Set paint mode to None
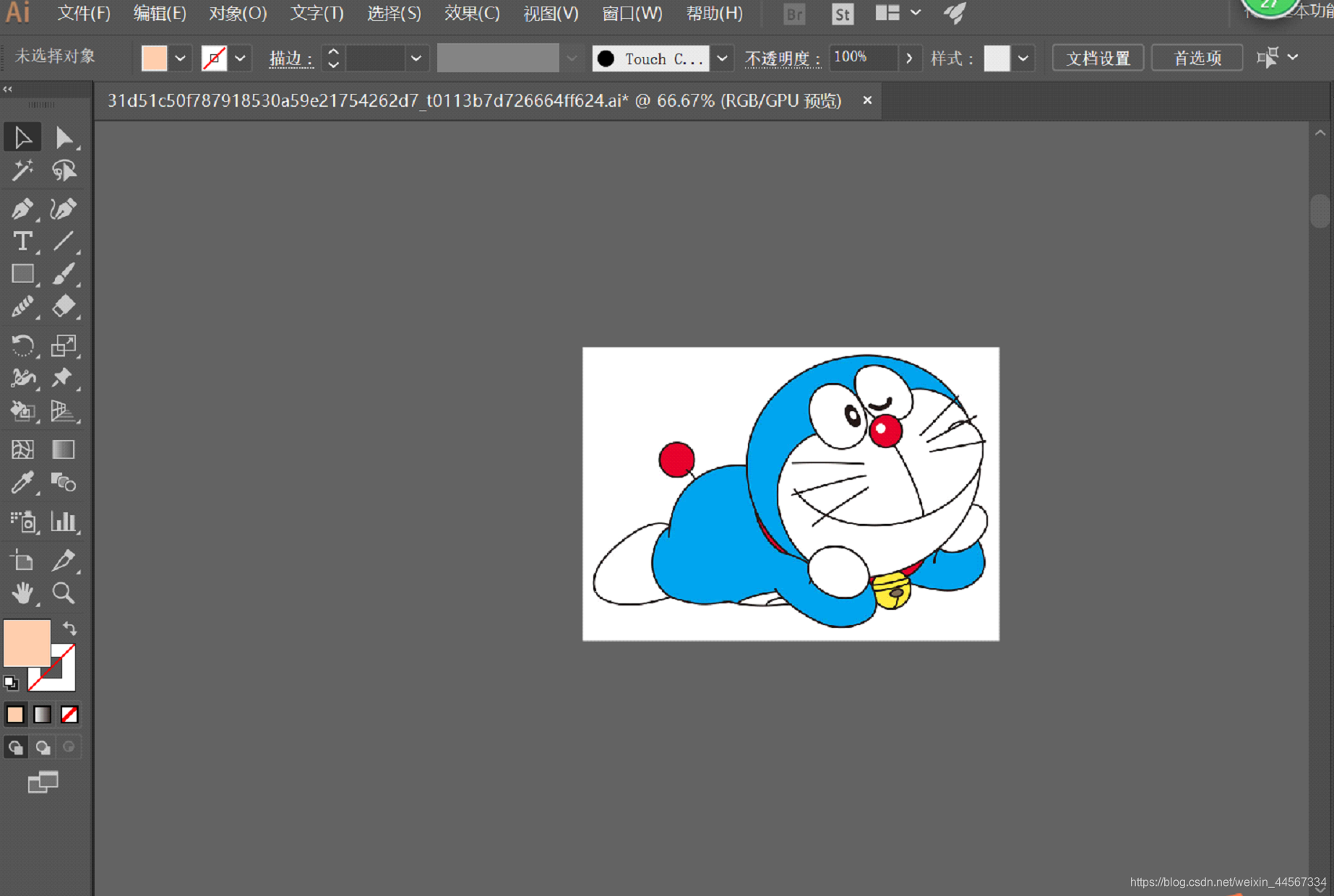This screenshot has width=1334, height=896. [69, 715]
